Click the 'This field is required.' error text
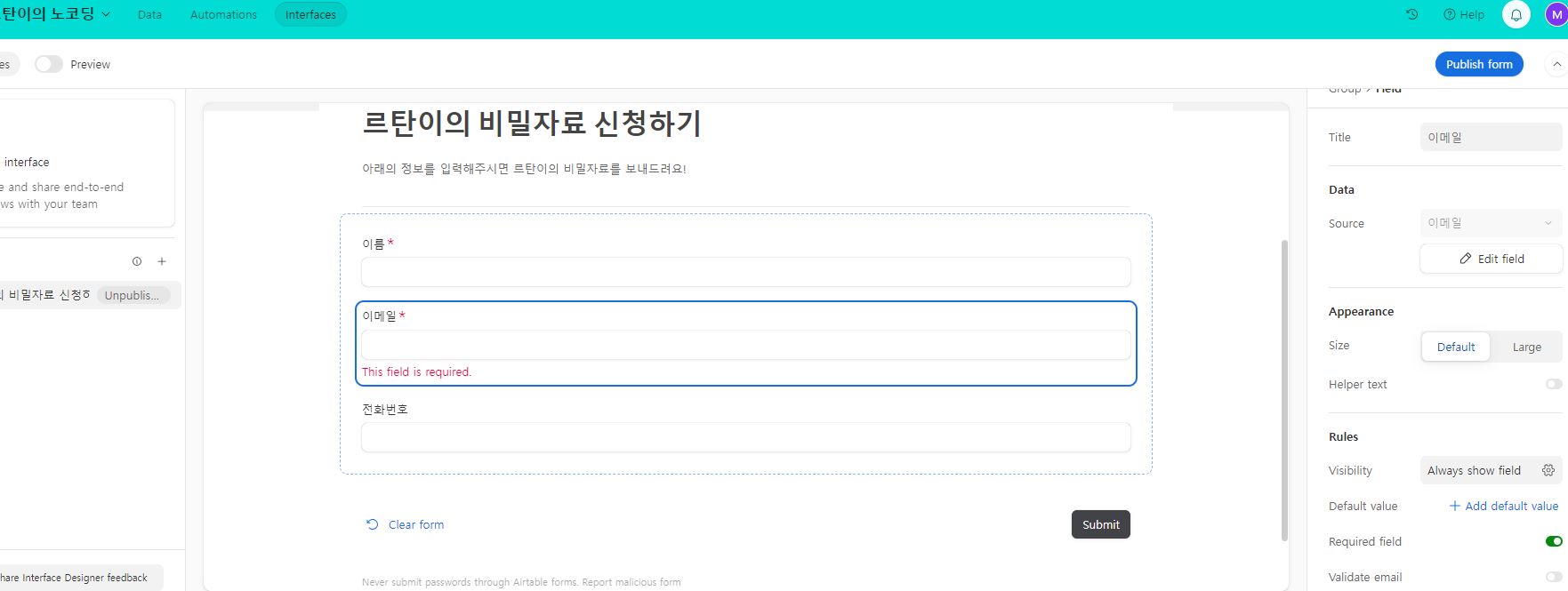The width and height of the screenshot is (1568, 591). (416, 371)
